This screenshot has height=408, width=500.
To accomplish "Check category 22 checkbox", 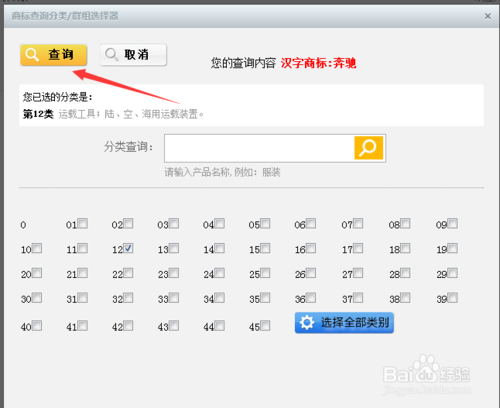I will point(128,273).
